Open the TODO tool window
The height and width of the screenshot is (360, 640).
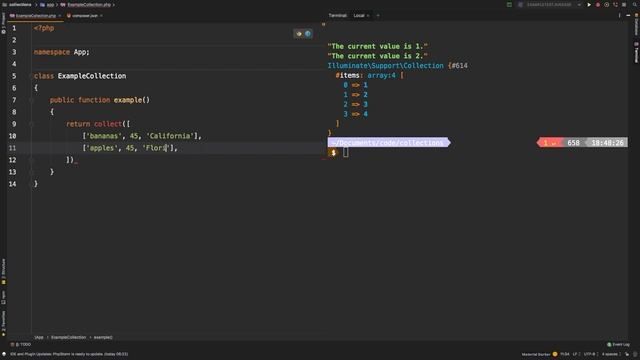pyautogui.click(x=21, y=344)
